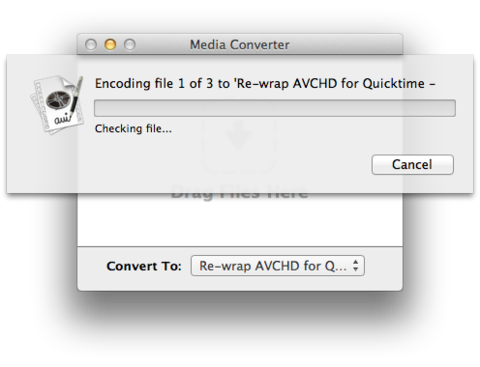Click the Convert To label
Screen dimensions: 480x367
[x=144, y=266]
